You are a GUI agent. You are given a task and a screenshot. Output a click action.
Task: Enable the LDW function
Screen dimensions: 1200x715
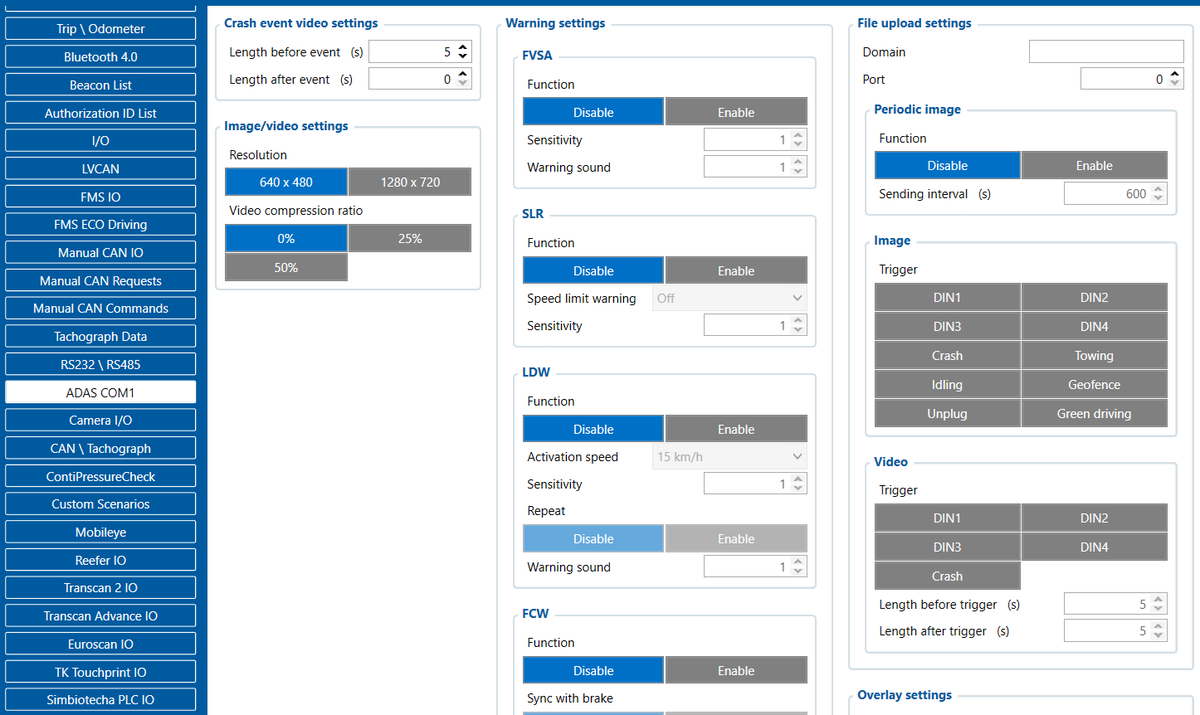[x=735, y=429]
